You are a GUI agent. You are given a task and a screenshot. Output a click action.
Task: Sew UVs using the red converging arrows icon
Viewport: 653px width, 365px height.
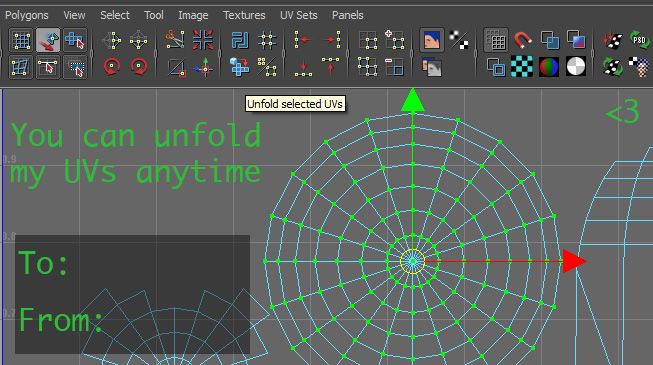[x=203, y=40]
